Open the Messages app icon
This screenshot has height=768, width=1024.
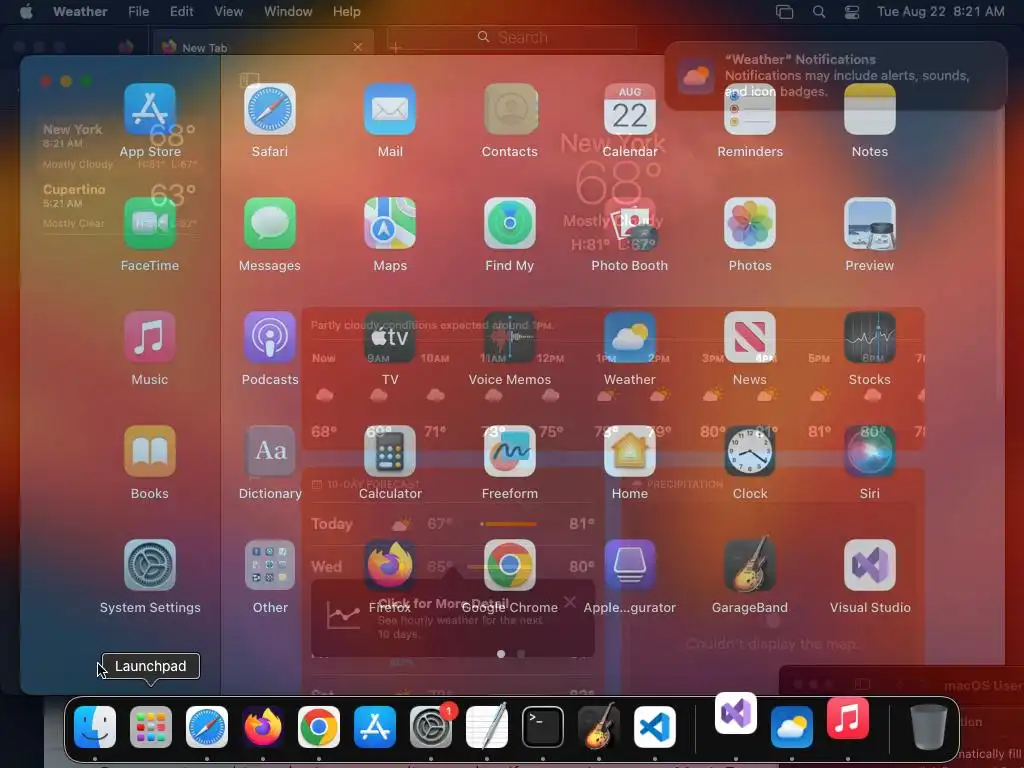[x=270, y=223]
